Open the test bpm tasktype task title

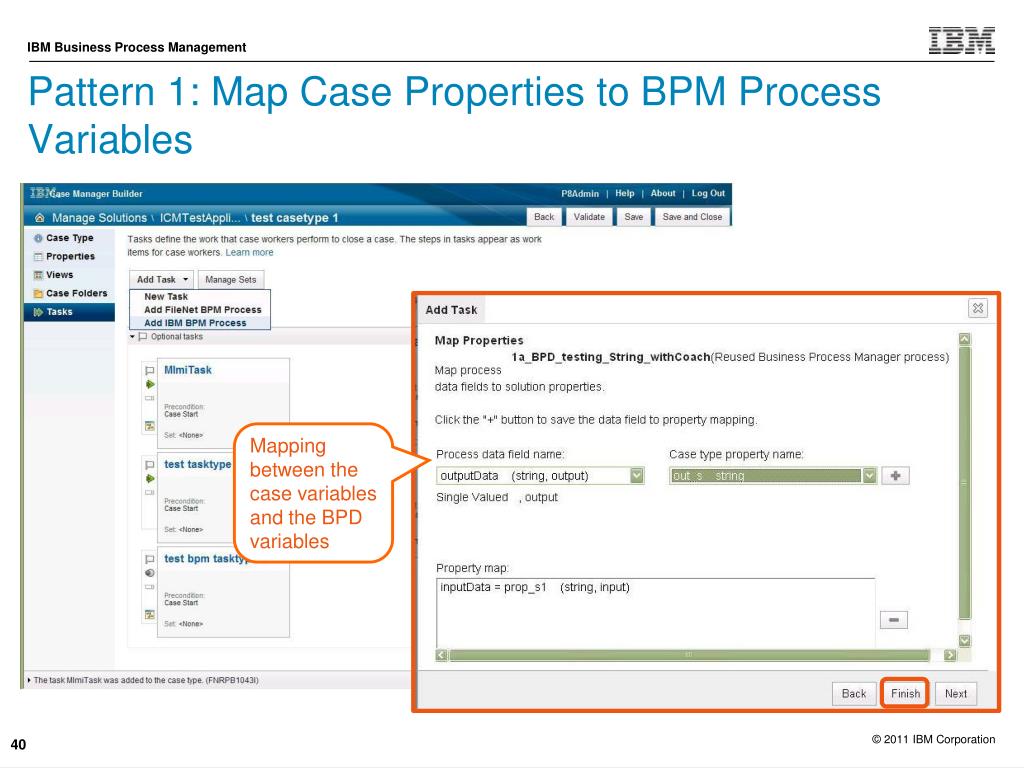point(205,559)
